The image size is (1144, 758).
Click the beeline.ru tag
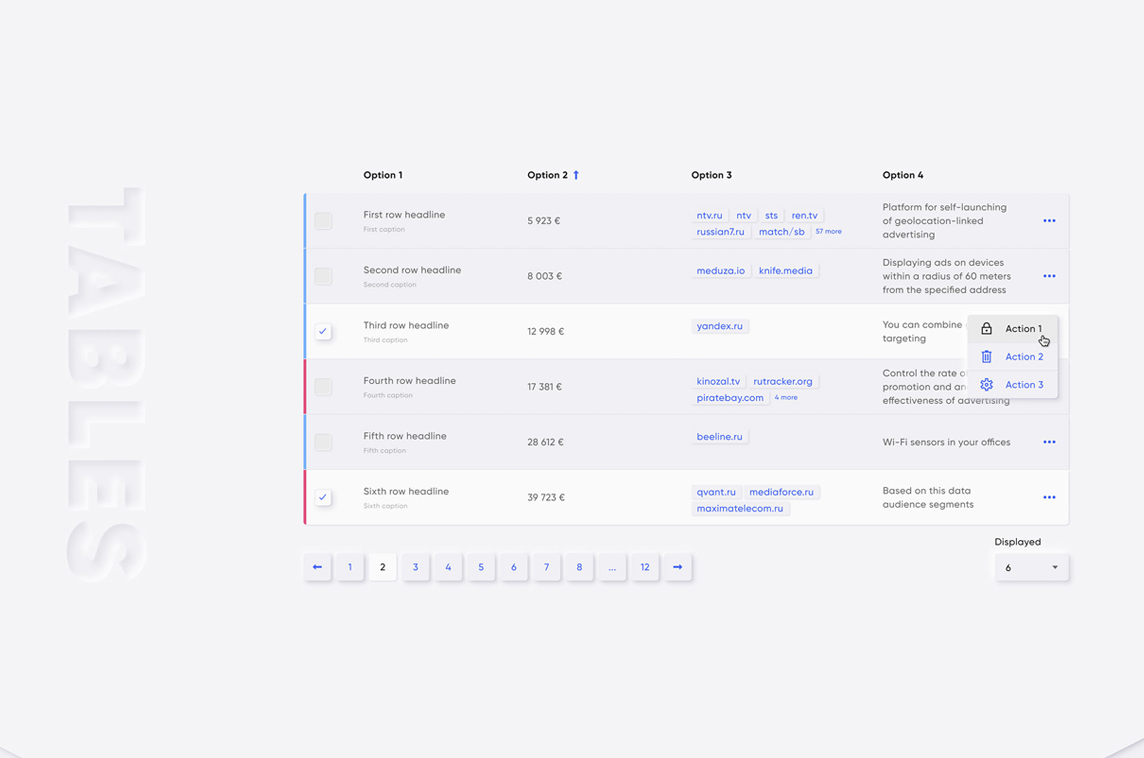click(x=719, y=437)
